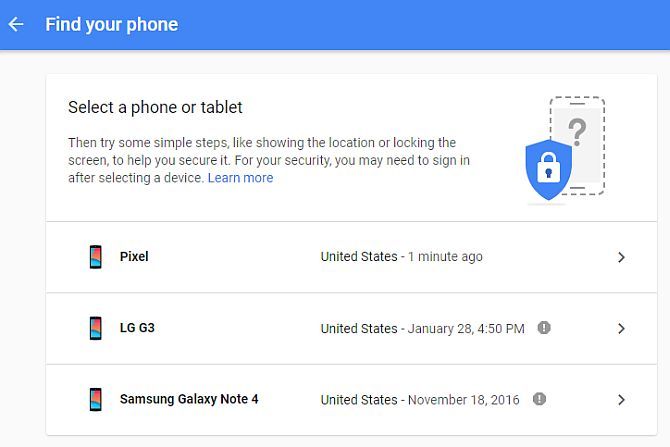
Task: Expand the LG G3 device chevron
Action: click(x=621, y=328)
